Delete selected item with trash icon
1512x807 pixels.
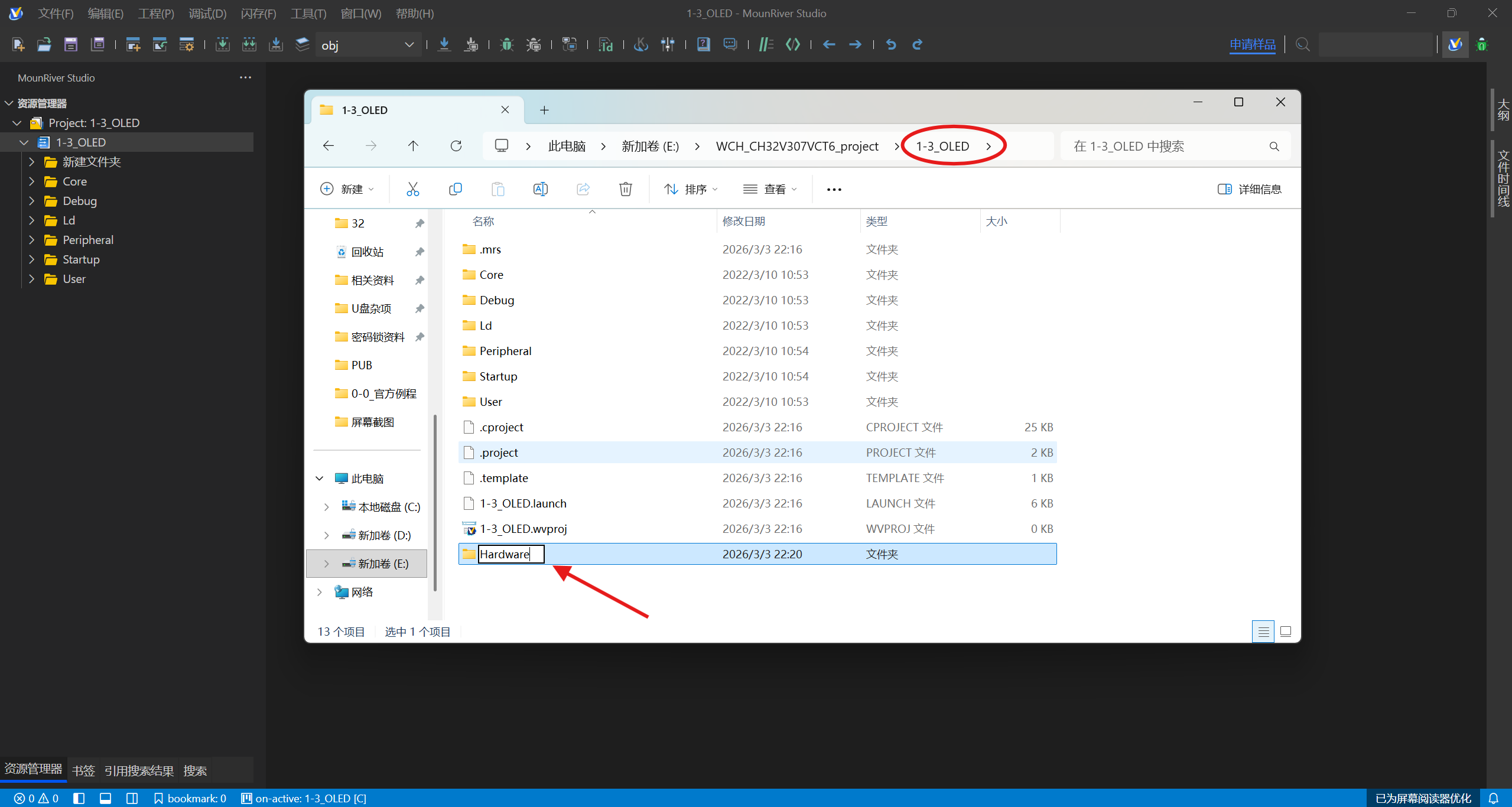point(626,189)
